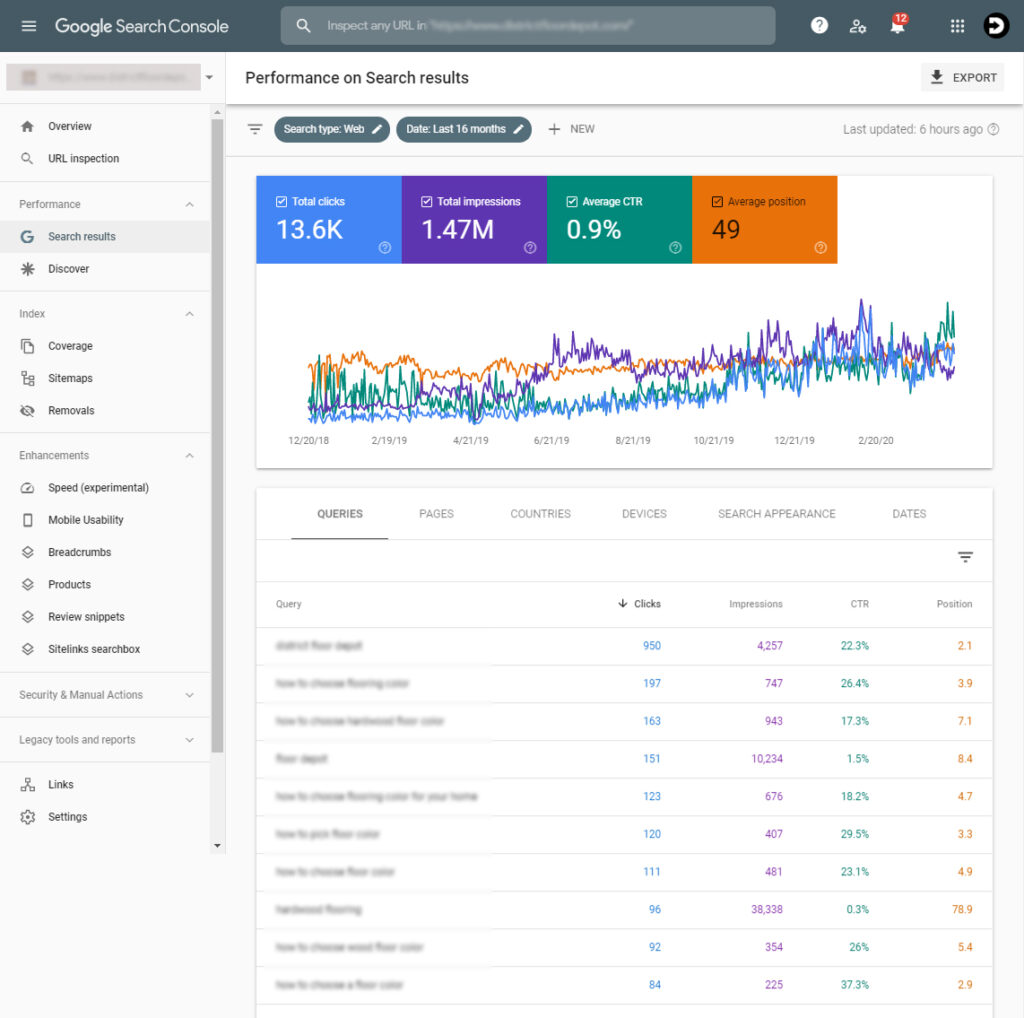
Task: Open the hamburger navigation menu
Action: tap(29, 26)
